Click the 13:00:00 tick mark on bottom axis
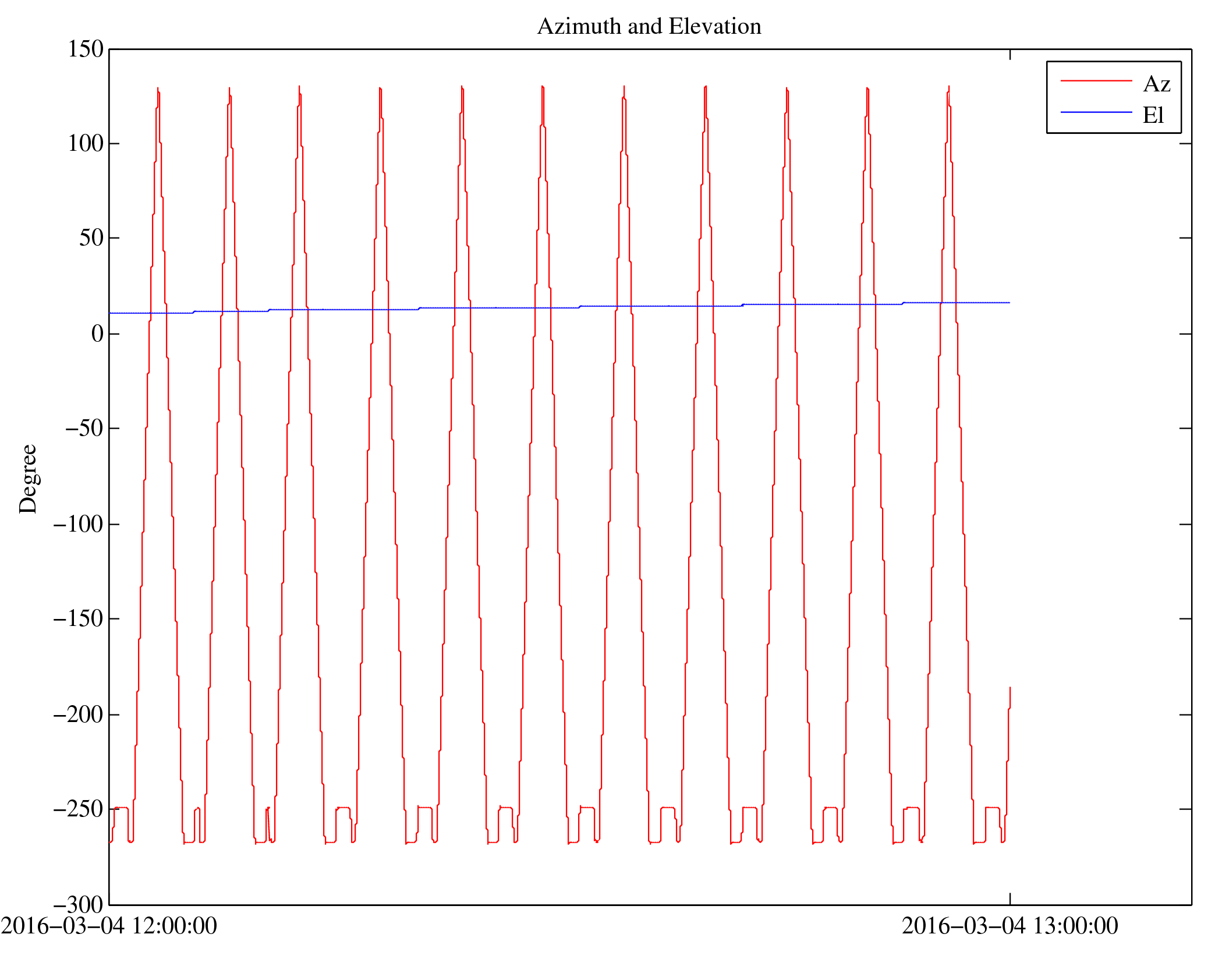 coord(1009,898)
